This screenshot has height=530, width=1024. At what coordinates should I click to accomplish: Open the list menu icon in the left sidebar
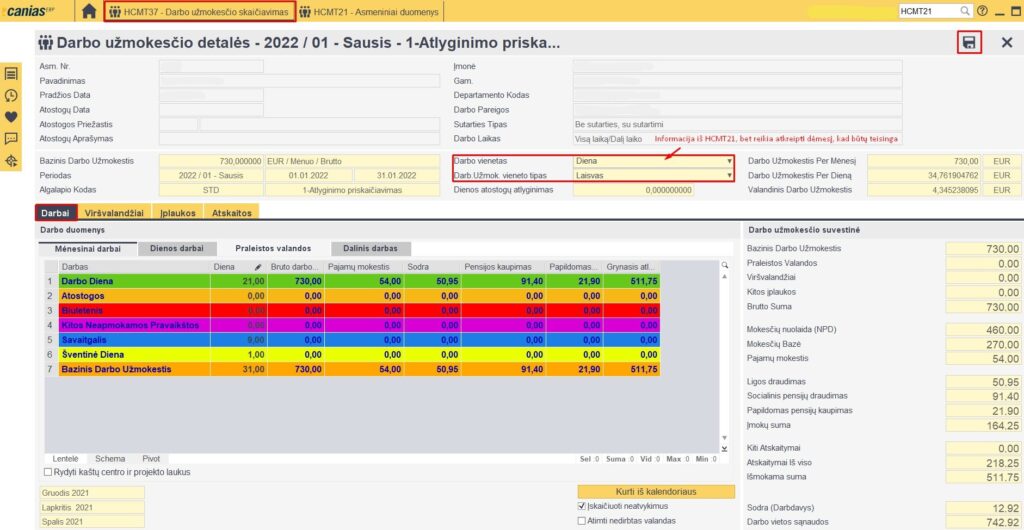pyautogui.click(x=11, y=74)
